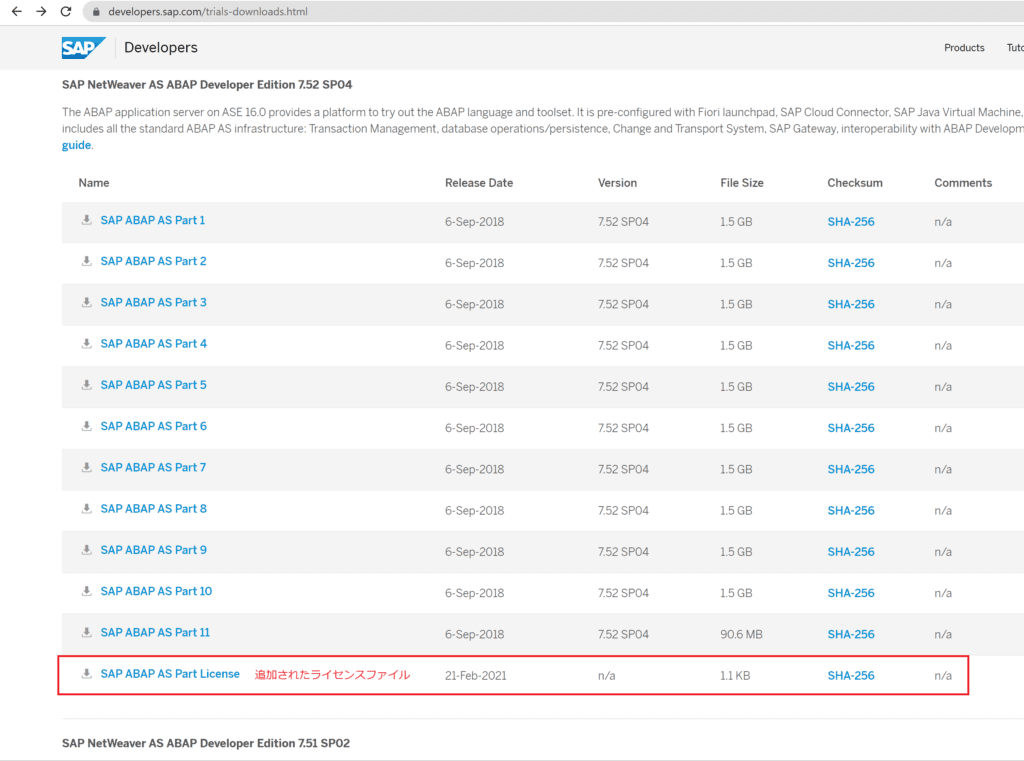
Task: Download SAP ABAP AS Part 11
Action: coord(155,632)
